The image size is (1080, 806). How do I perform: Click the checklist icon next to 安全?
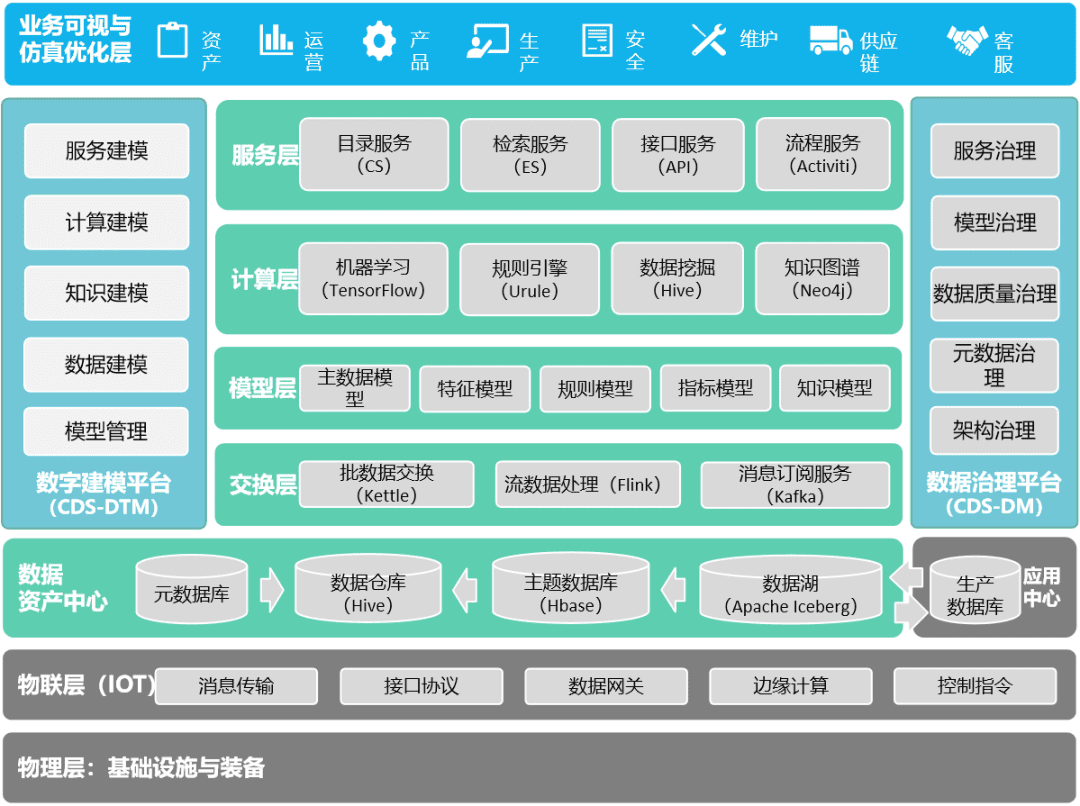(x=597, y=41)
